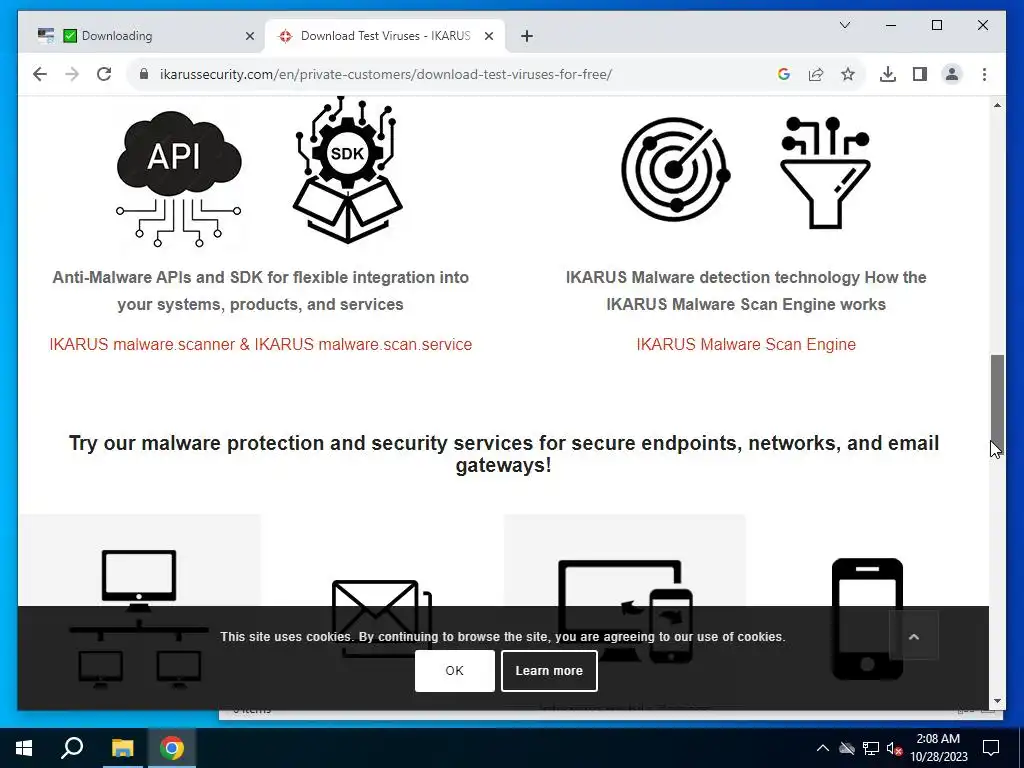Click the muted speaker tray icon
The width and height of the screenshot is (1024, 768).
coord(895,748)
